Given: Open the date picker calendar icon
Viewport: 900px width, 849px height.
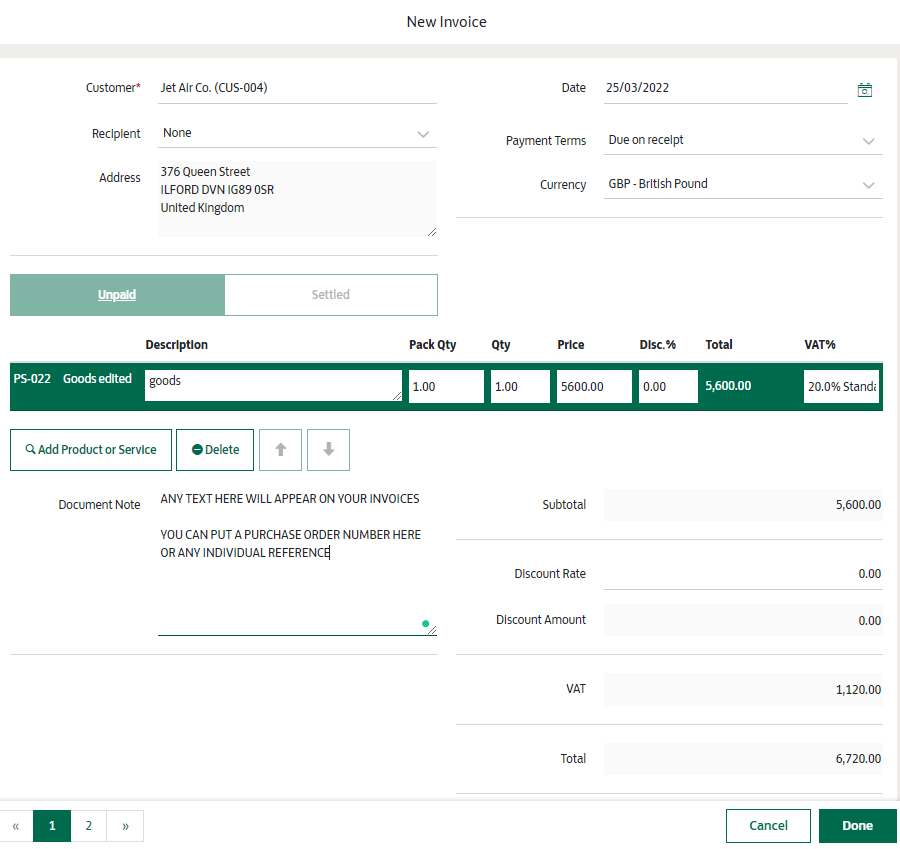Looking at the screenshot, I should click(865, 90).
